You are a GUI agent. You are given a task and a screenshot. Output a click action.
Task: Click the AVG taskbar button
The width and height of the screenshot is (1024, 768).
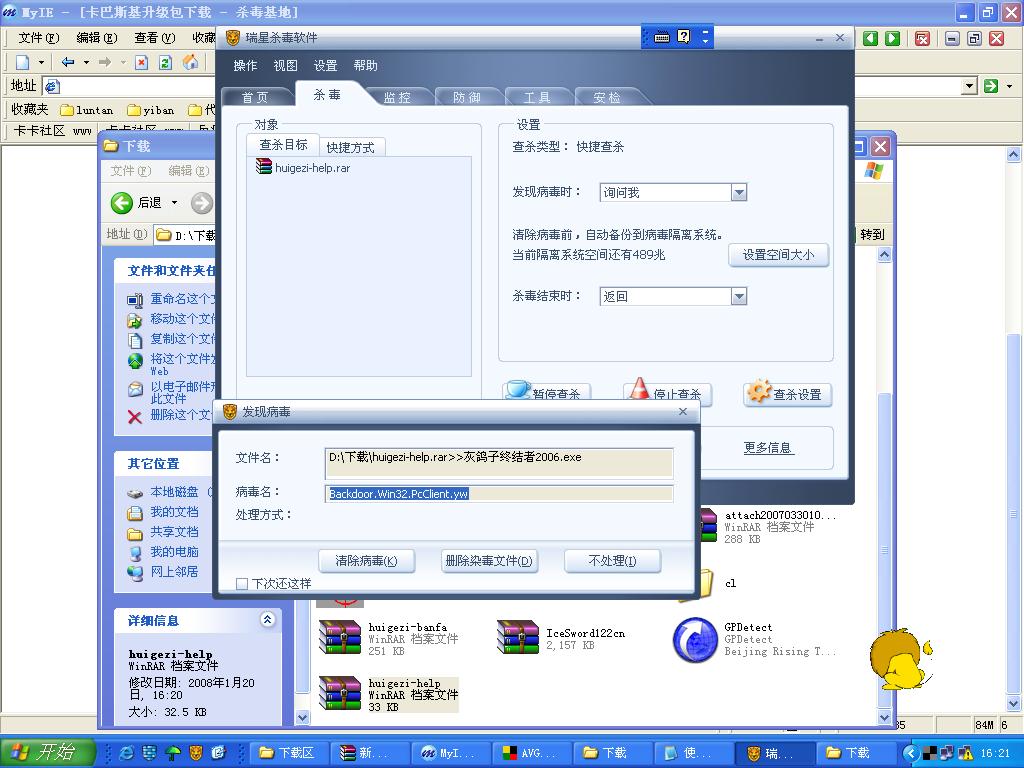(x=531, y=753)
